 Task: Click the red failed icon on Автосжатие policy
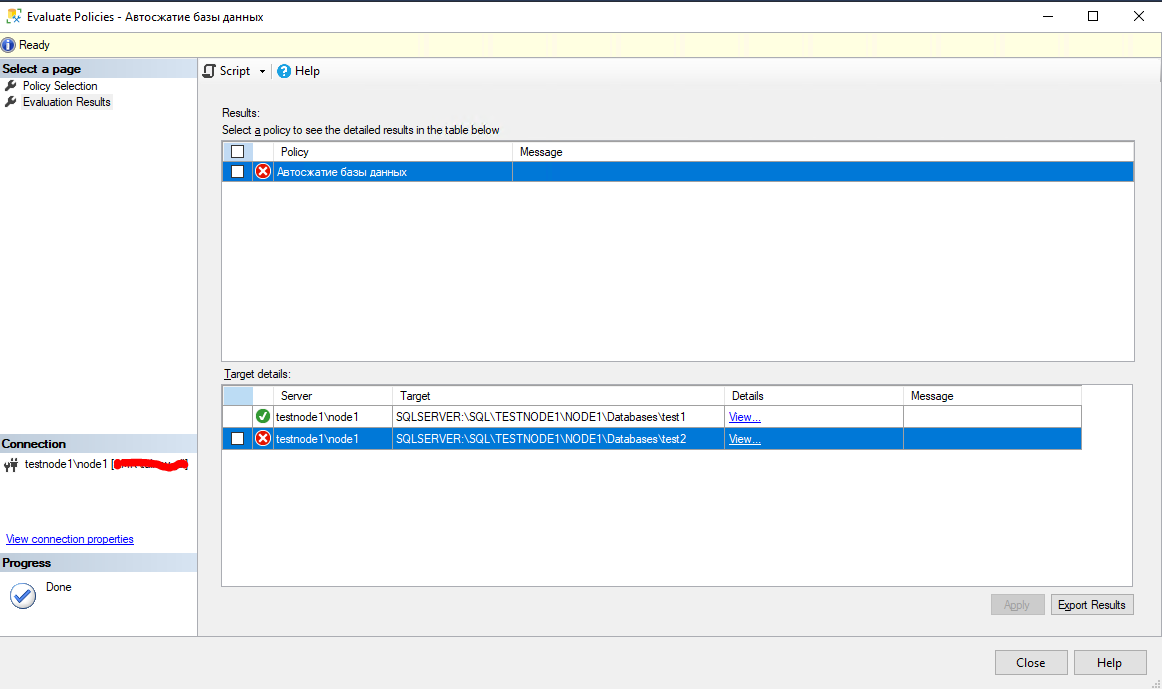263,171
